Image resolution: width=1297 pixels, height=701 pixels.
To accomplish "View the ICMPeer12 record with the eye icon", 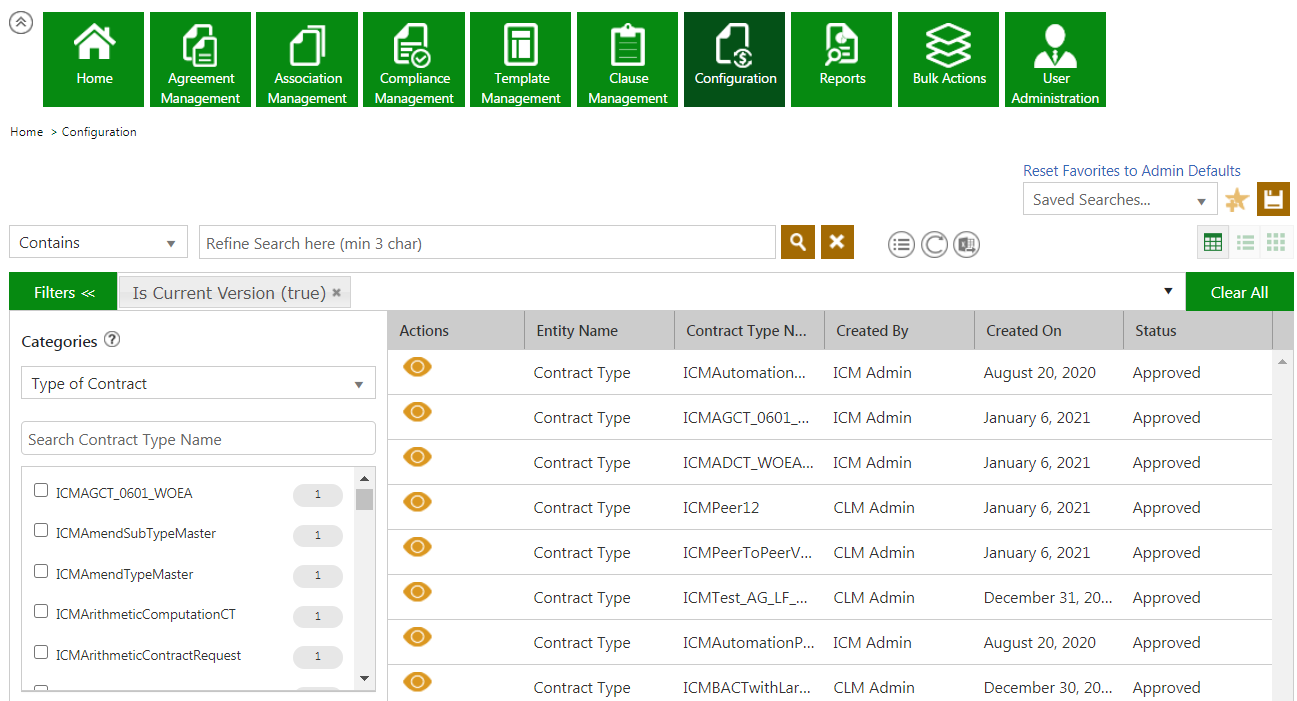I will coord(417,502).
